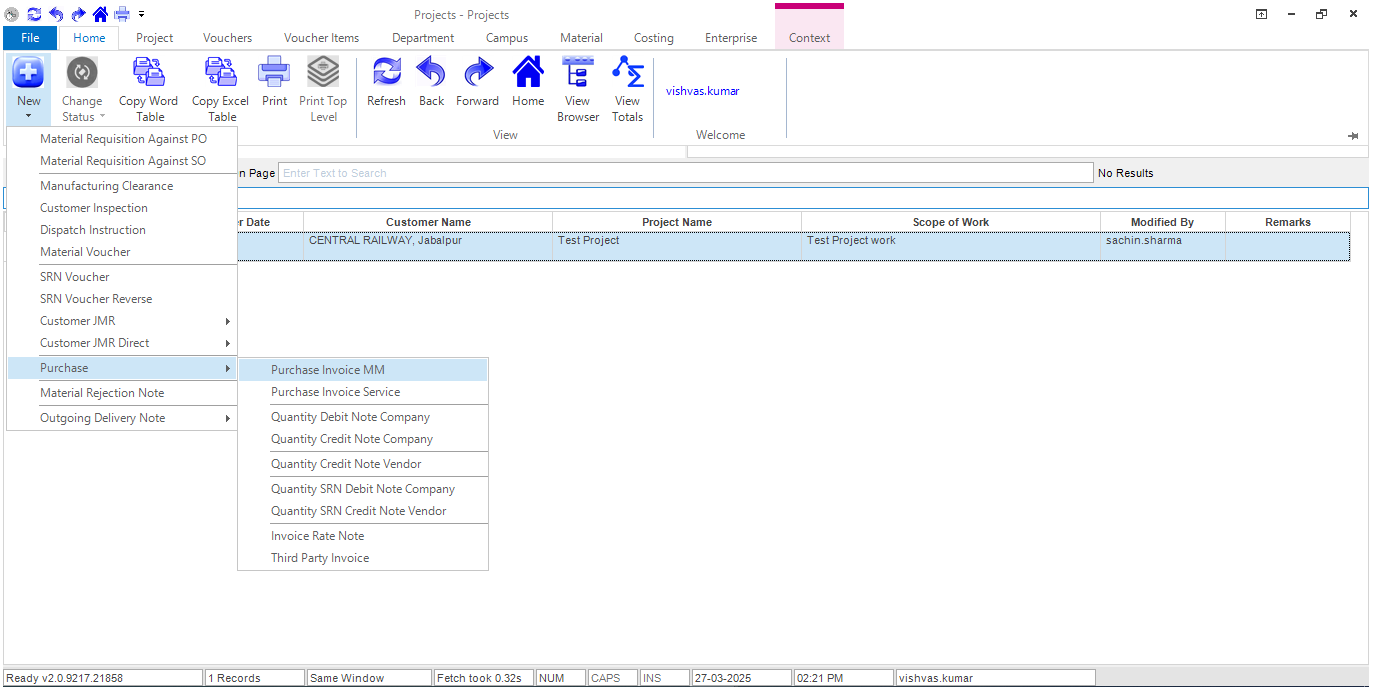Sort by Customer Name column header
The width and height of the screenshot is (1377, 687).
[x=428, y=222]
